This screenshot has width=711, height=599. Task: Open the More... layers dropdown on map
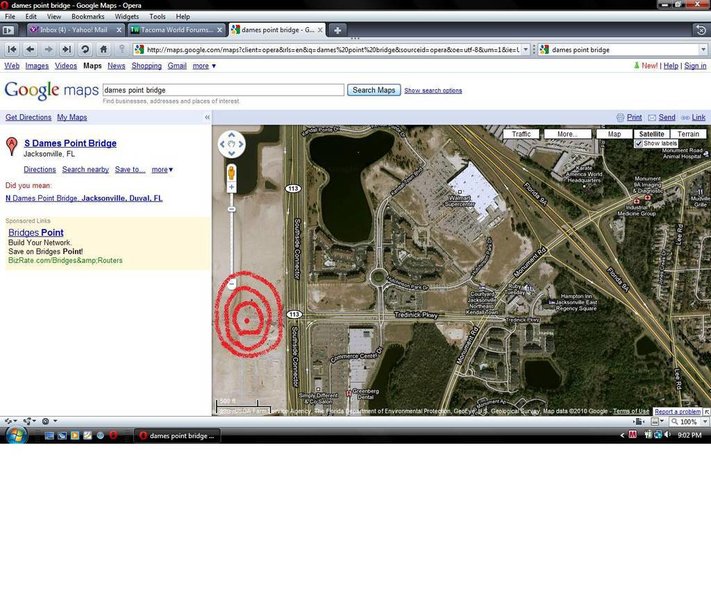[567, 134]
